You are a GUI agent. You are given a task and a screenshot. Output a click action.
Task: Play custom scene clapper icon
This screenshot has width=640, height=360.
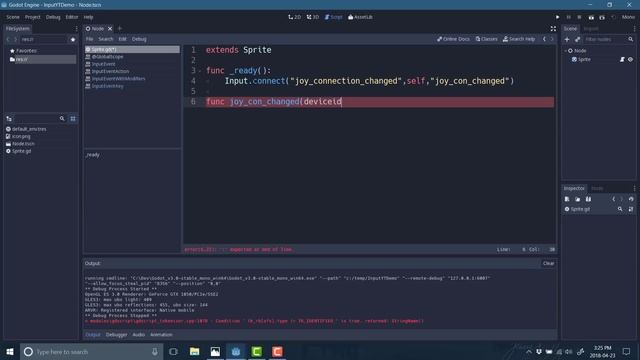click(602, 17)
